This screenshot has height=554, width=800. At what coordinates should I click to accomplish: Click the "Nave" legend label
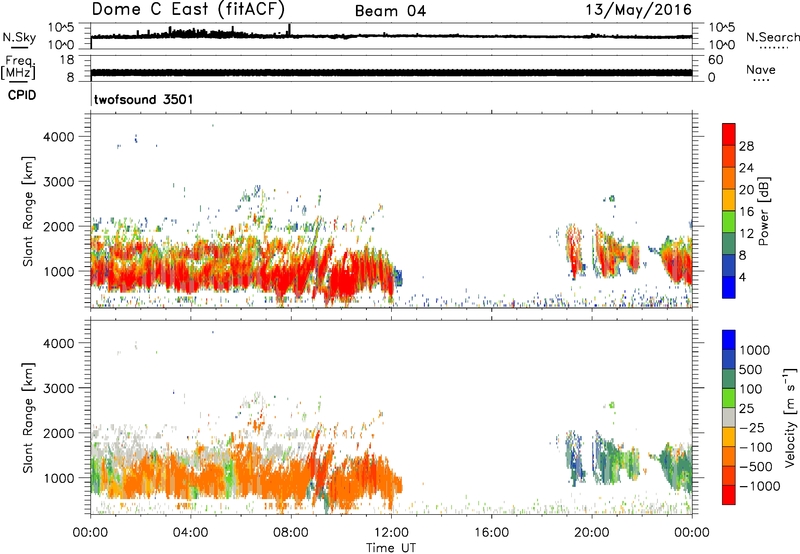click(761, 69)
